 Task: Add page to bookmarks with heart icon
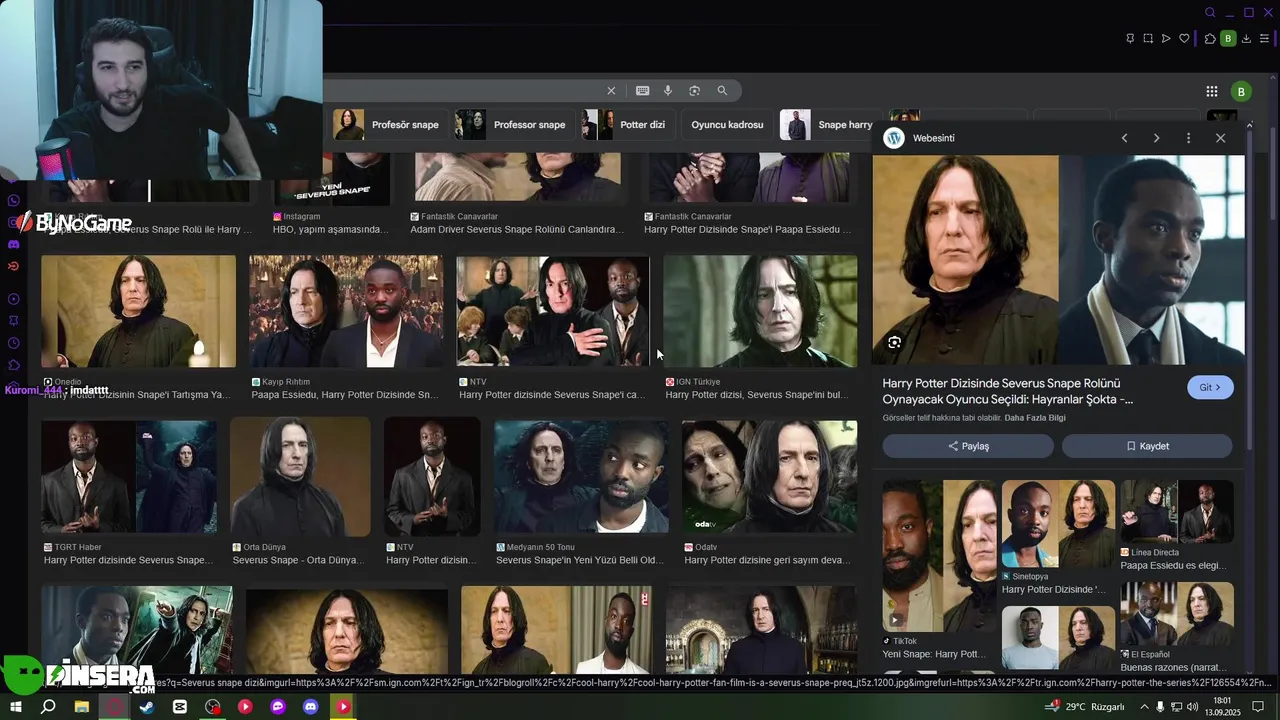pyautogui.click(x=1184, y=39)
